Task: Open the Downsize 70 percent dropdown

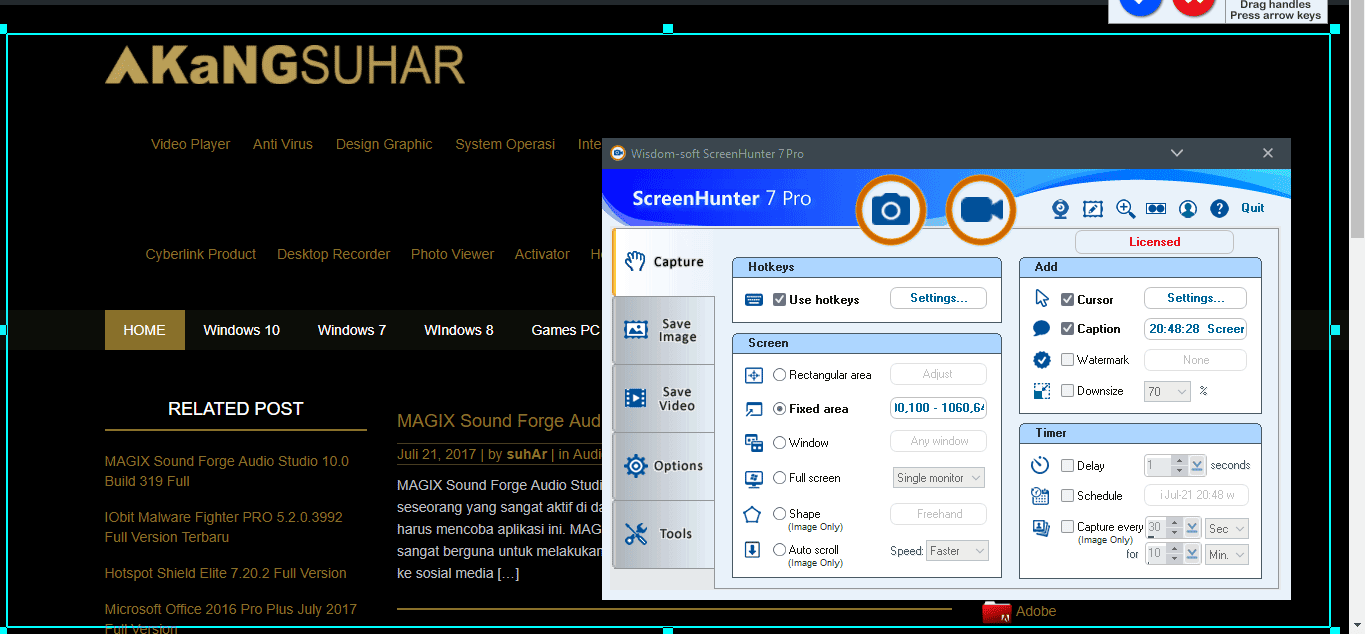Action: pyautogui.click(x=1167, y=392)
